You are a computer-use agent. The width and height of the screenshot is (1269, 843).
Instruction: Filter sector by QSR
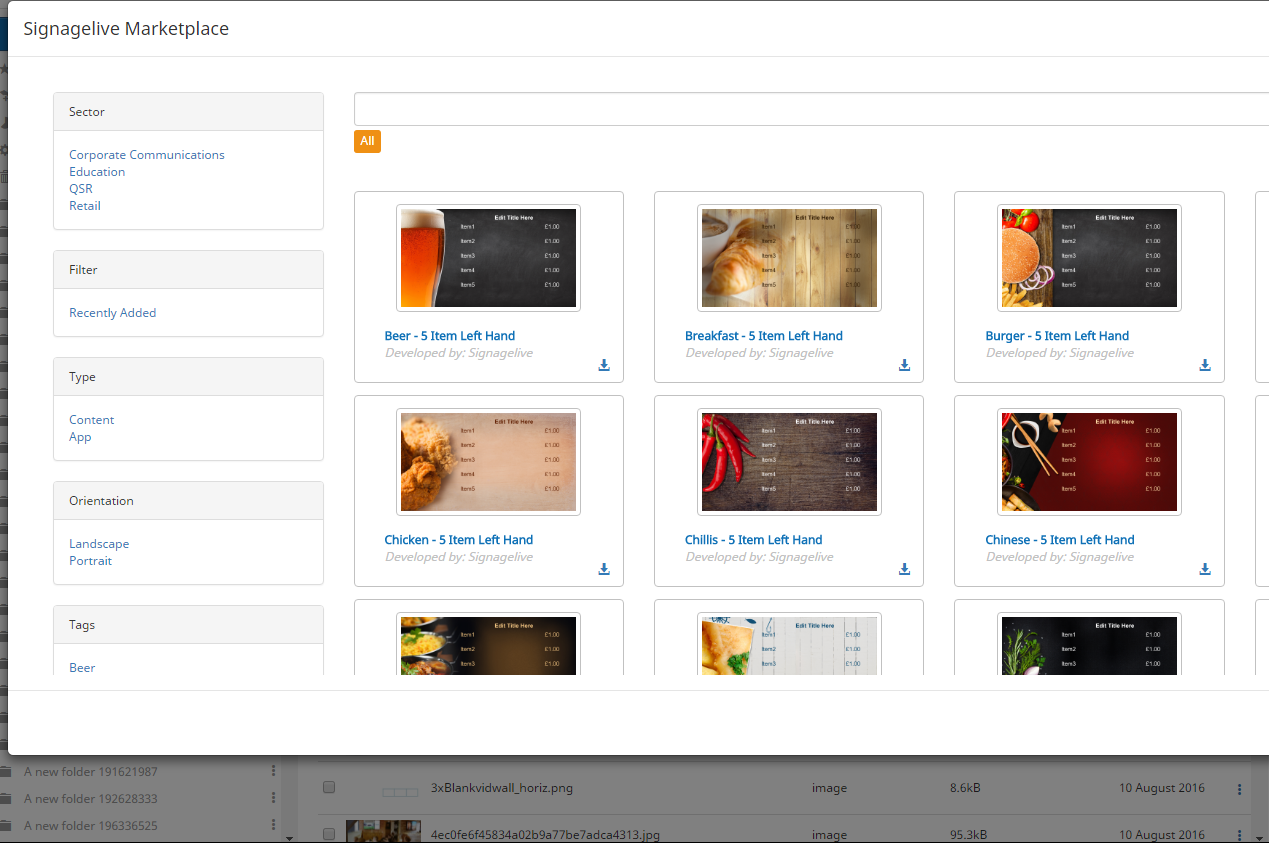coord(81,189)
